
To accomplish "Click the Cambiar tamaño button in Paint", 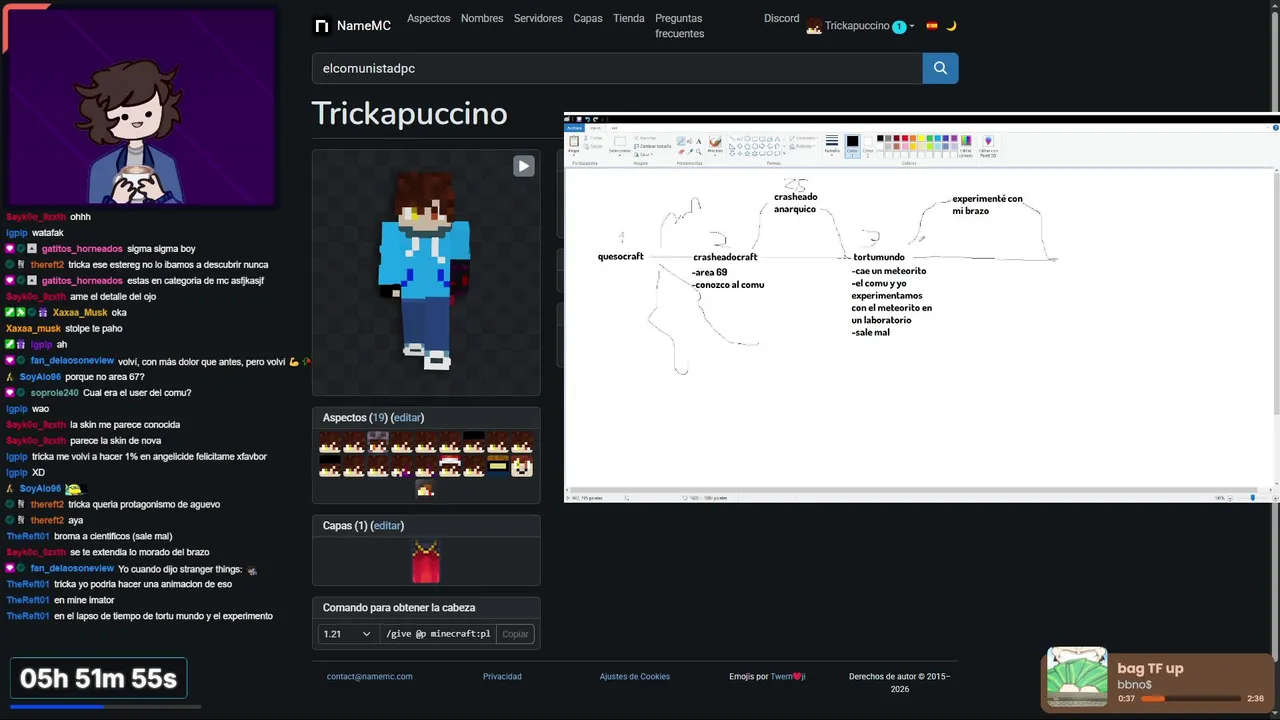I will [x=653, y=146].
